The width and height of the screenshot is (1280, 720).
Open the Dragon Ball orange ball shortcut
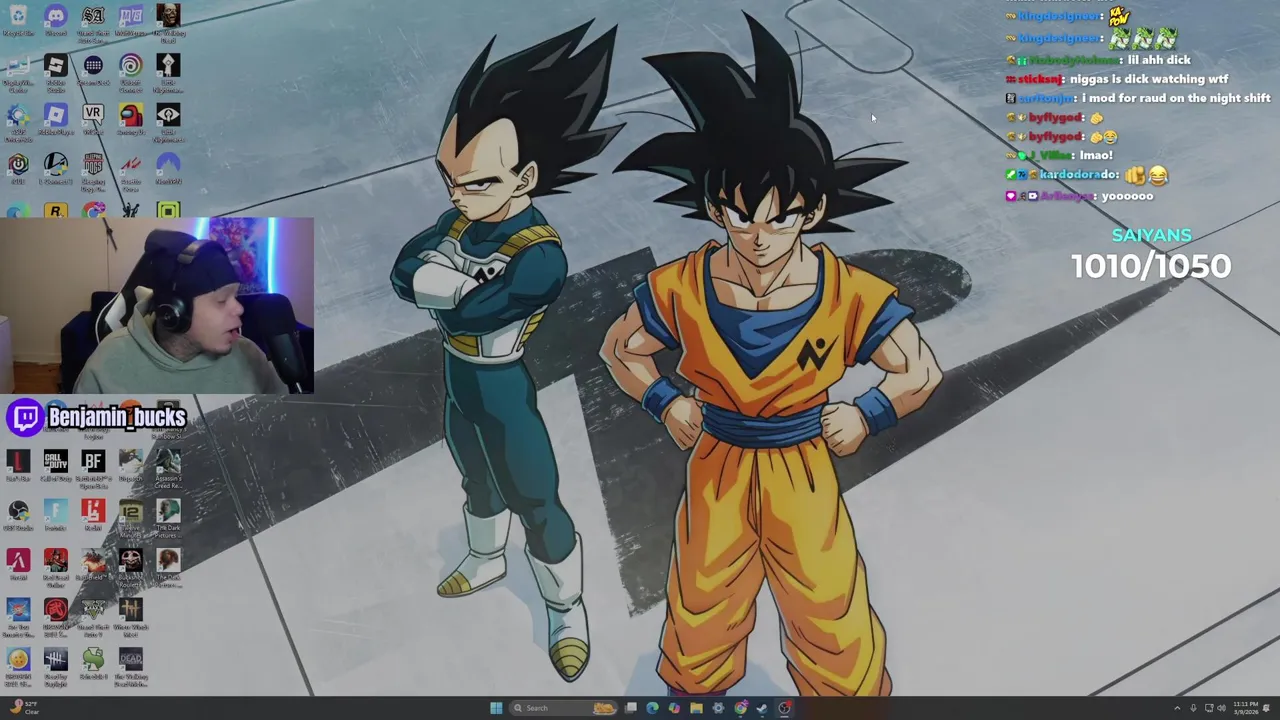(18, 667)
